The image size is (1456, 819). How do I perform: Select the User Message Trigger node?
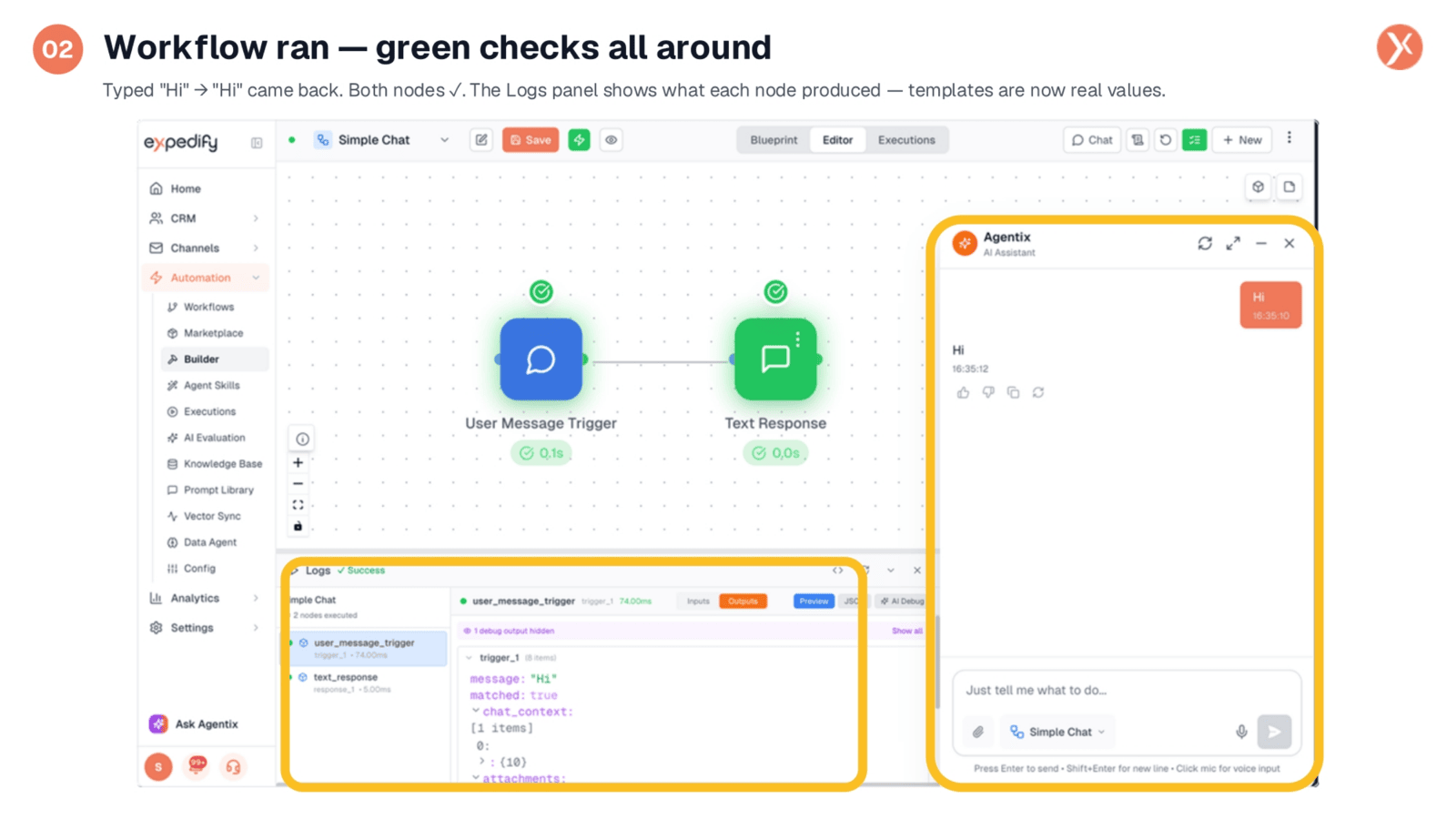(x=541, y=359)
